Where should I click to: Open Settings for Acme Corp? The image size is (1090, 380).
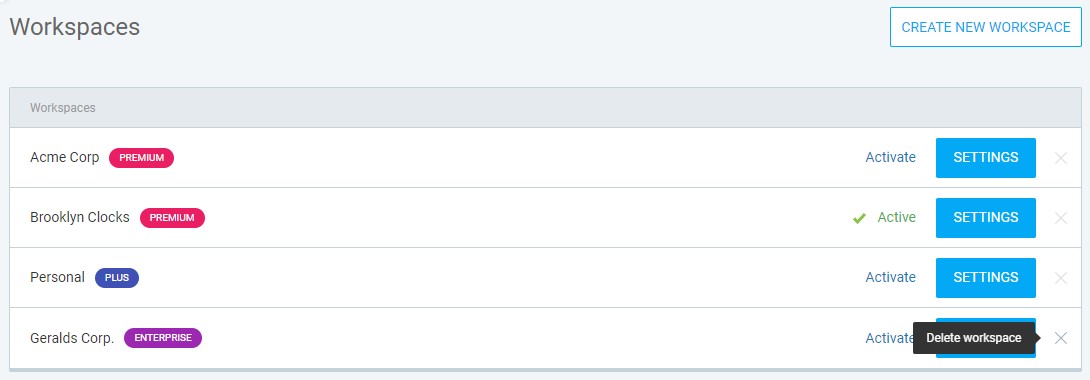click(986, 158)
